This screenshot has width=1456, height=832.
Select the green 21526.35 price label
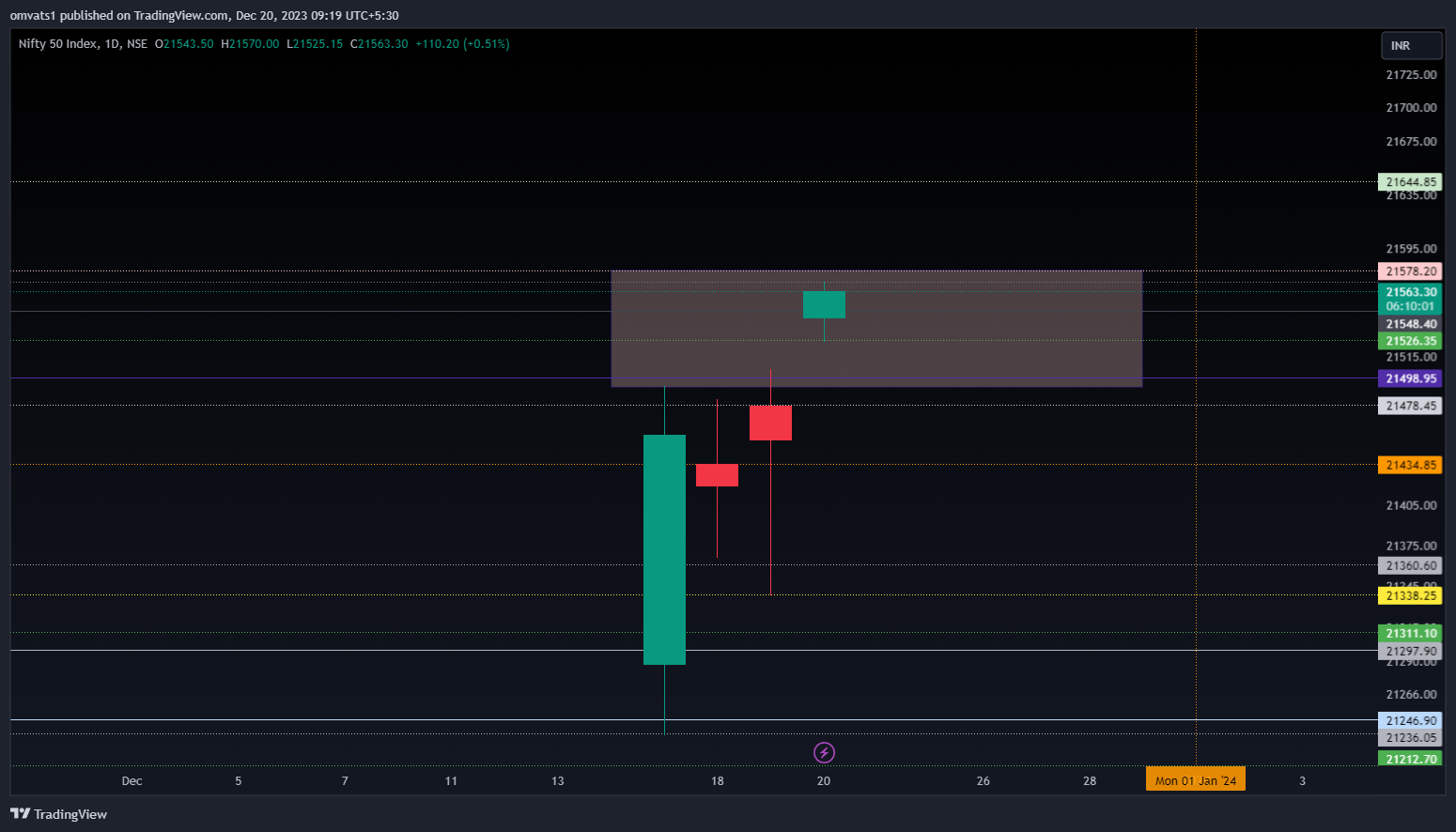point(1410,341)
